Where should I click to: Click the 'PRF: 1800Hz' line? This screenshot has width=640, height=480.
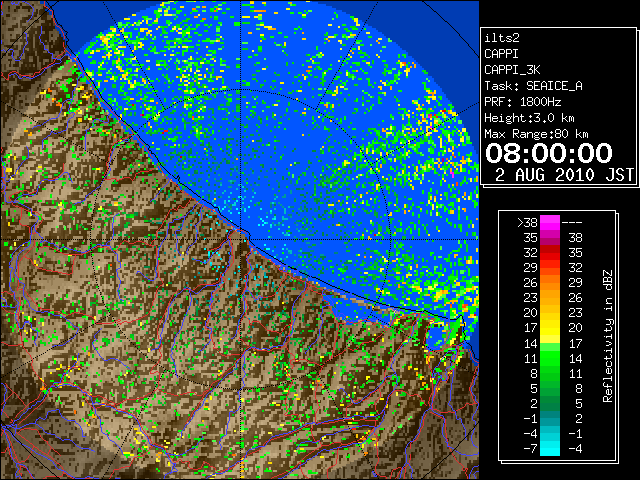click(x=523, y=102)
